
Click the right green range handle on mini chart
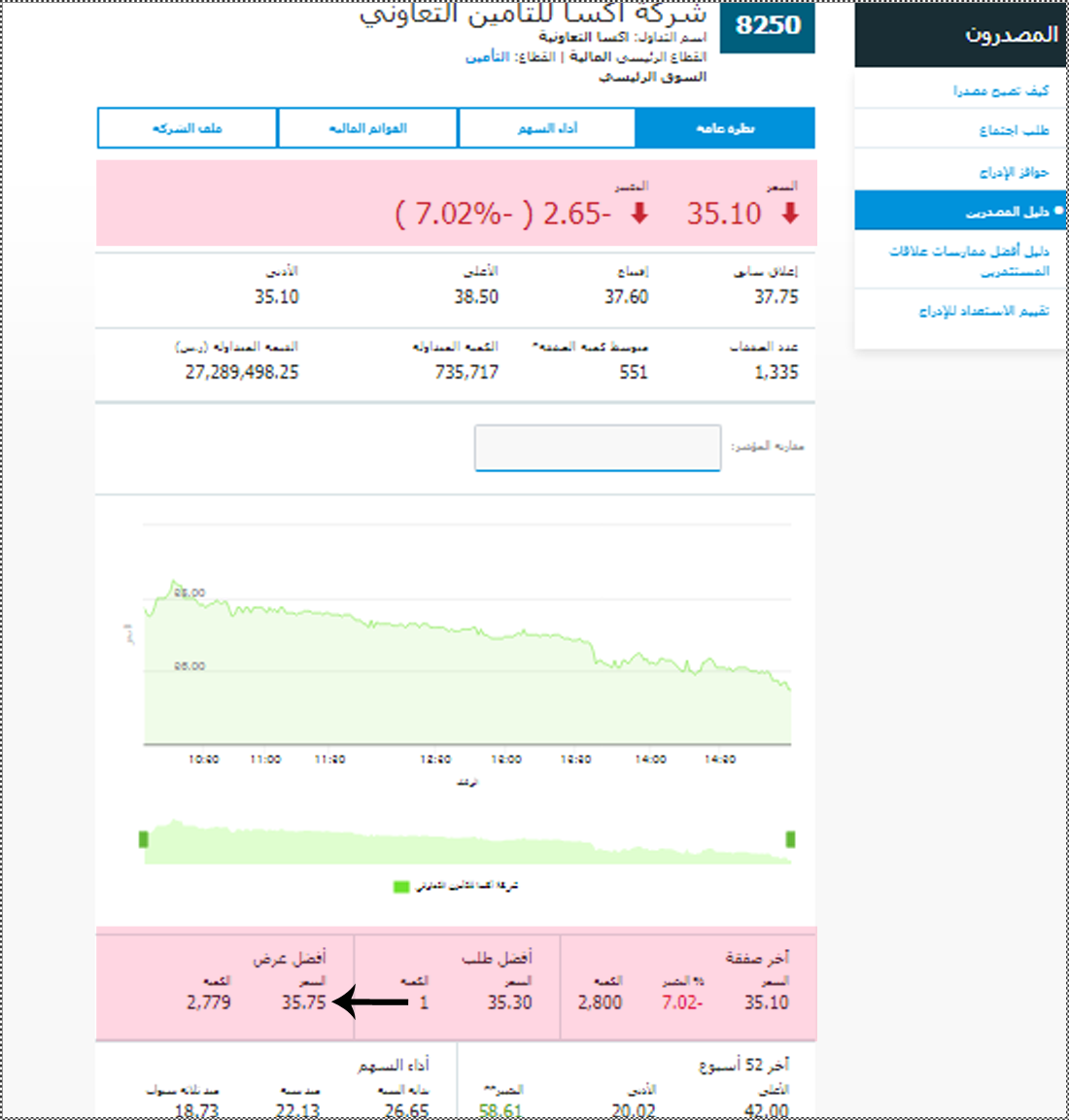790,839
